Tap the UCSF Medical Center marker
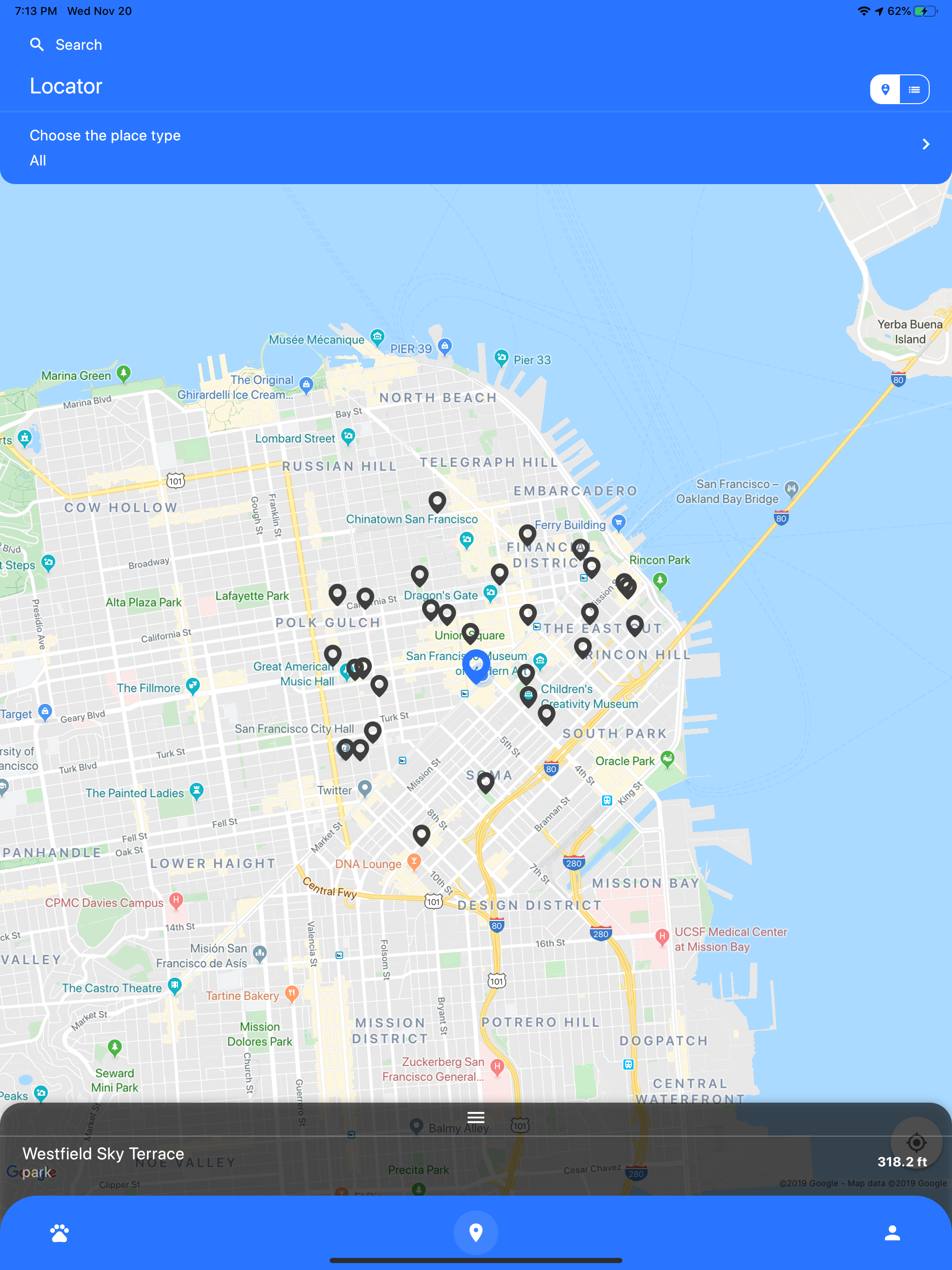 click(x=662, y=937)
